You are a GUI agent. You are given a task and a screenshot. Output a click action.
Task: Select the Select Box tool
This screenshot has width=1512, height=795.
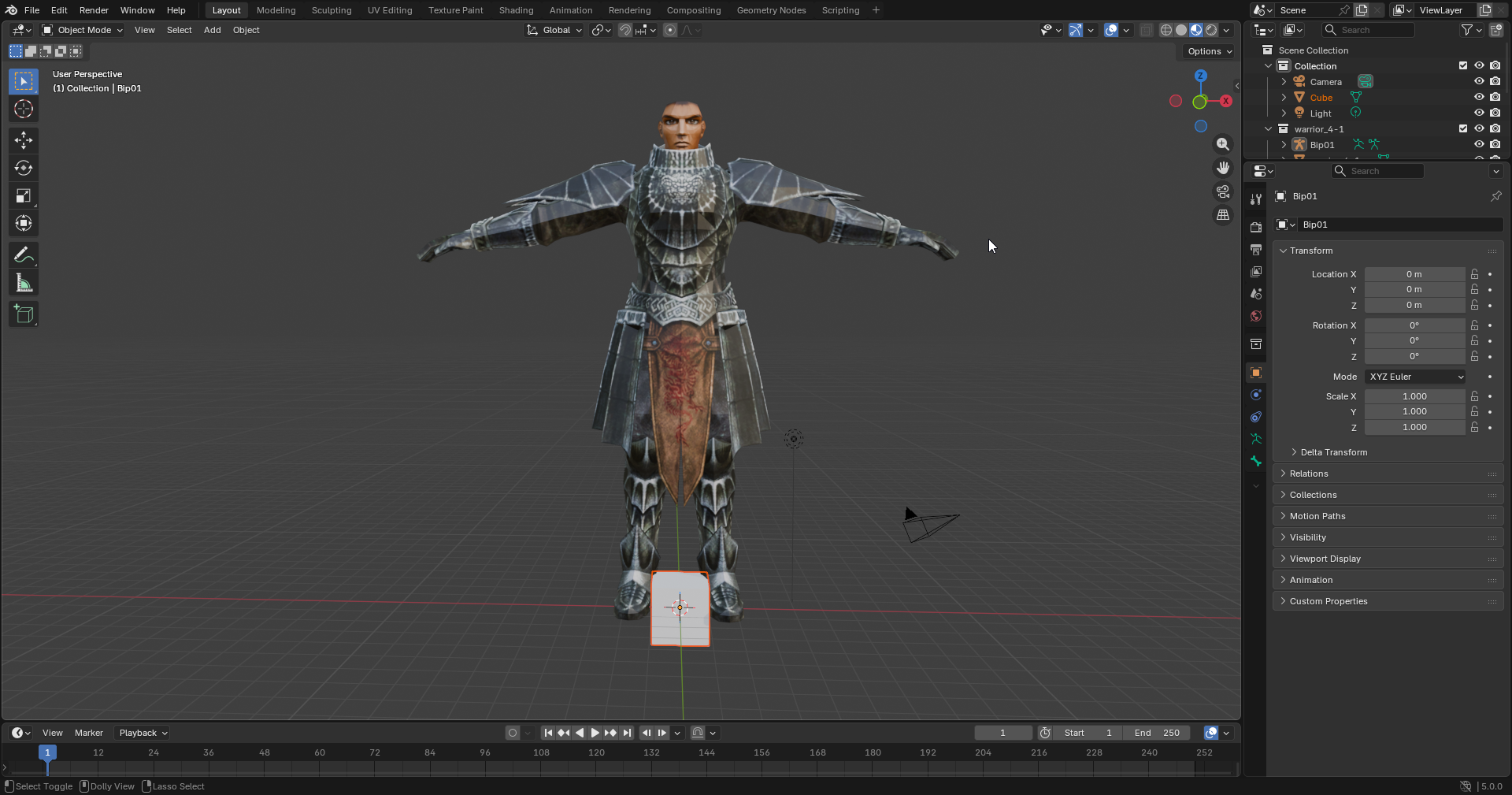pyautogui.click(x=24, y=81)
